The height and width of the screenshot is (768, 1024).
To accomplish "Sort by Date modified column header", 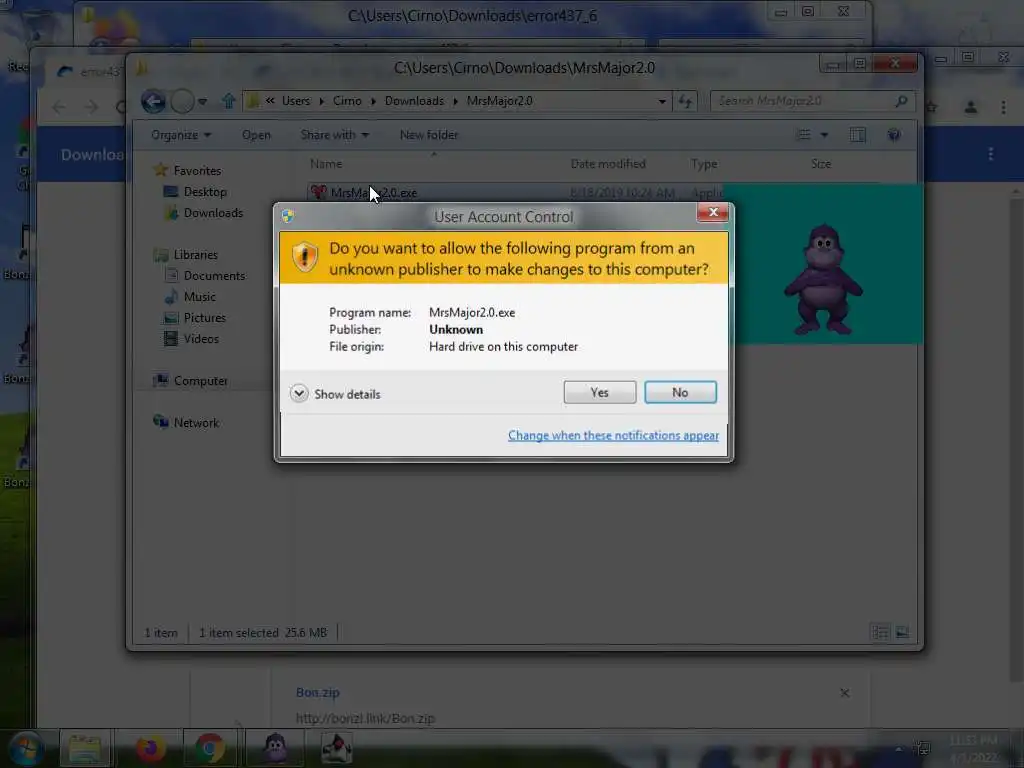I will 607,164.
